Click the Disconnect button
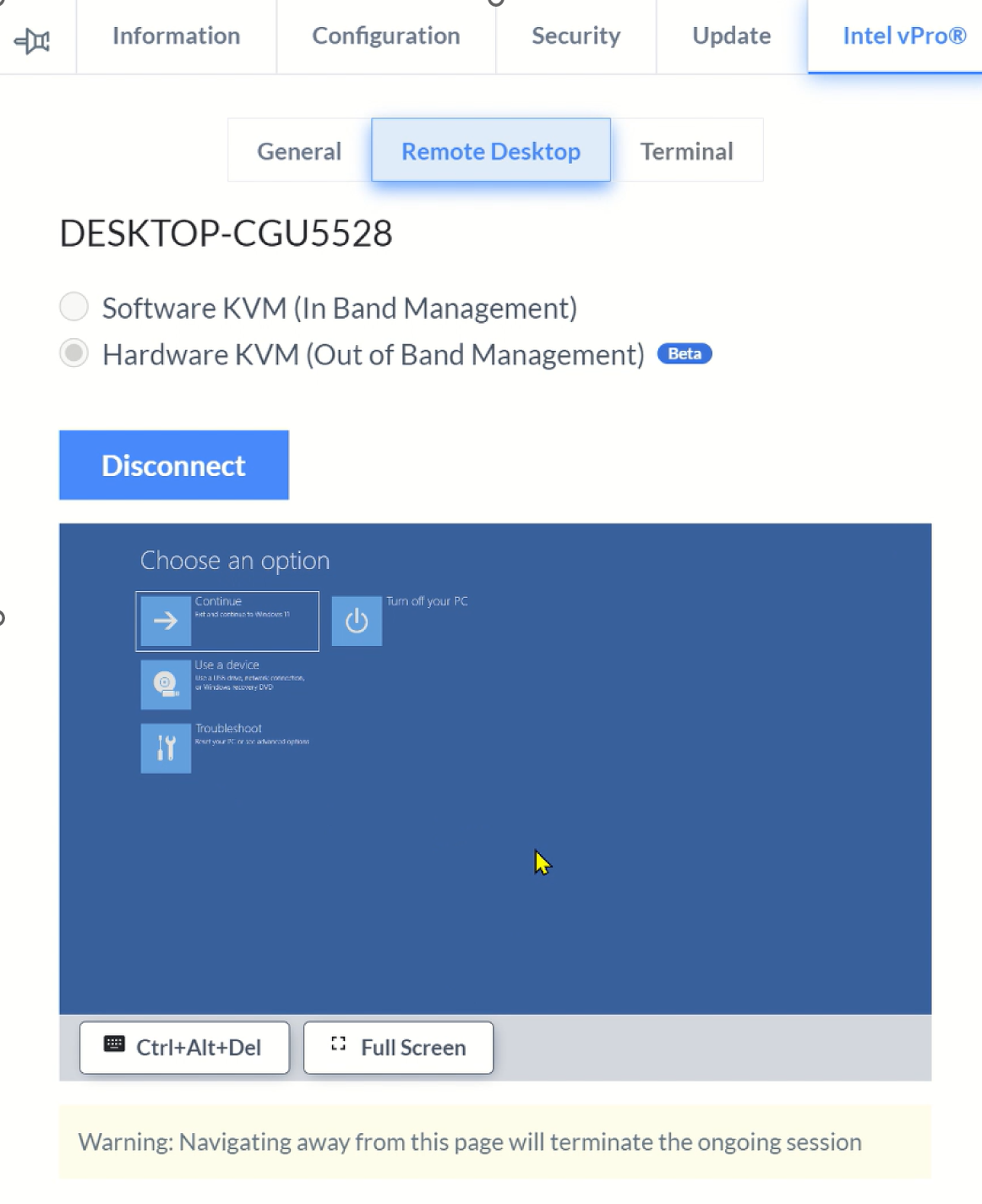Image resolution: width=982 pixels, height=1204 pixels. 173,464
